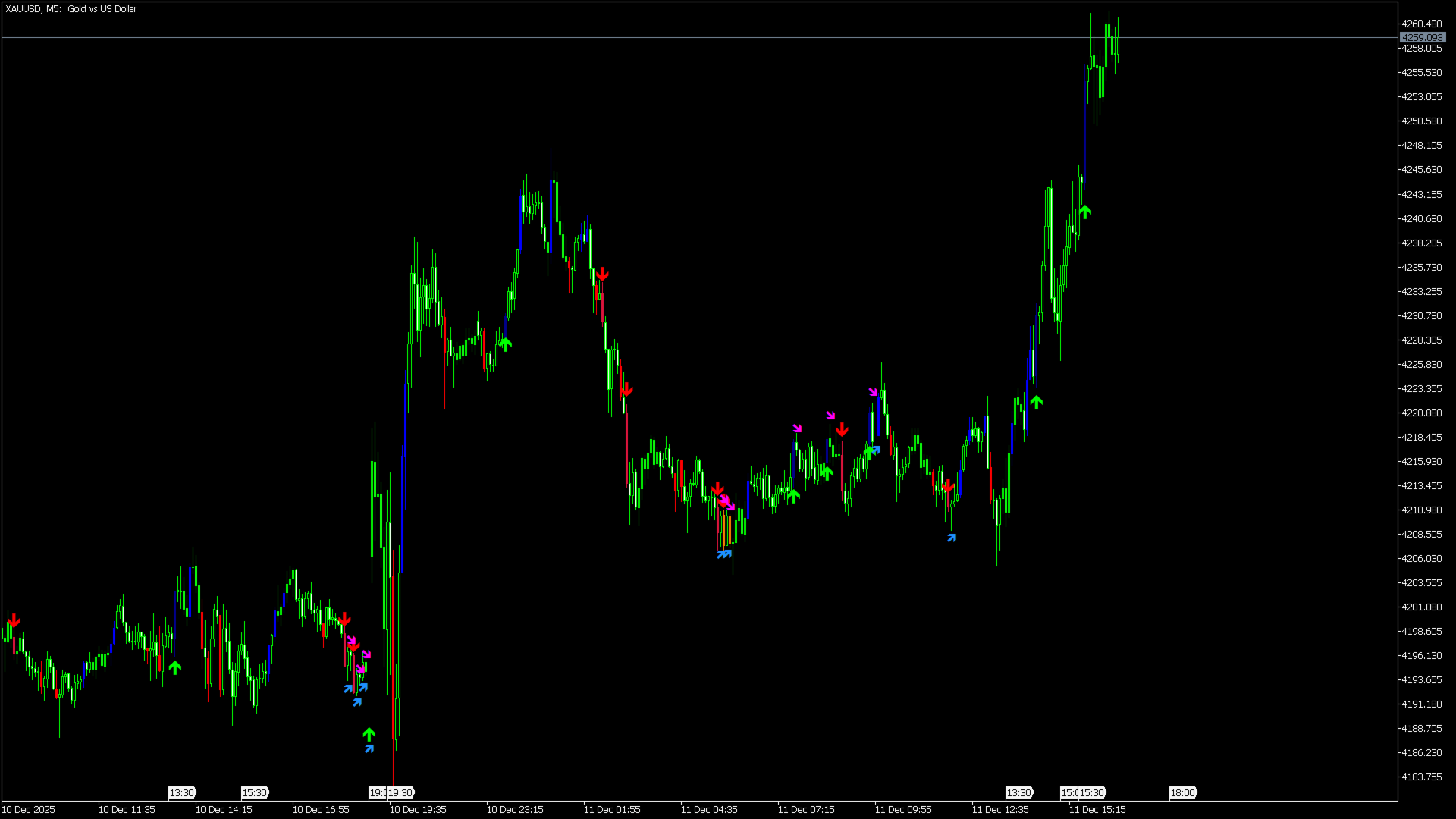Click the green up arrow near 4196 level

click(175, 667)
